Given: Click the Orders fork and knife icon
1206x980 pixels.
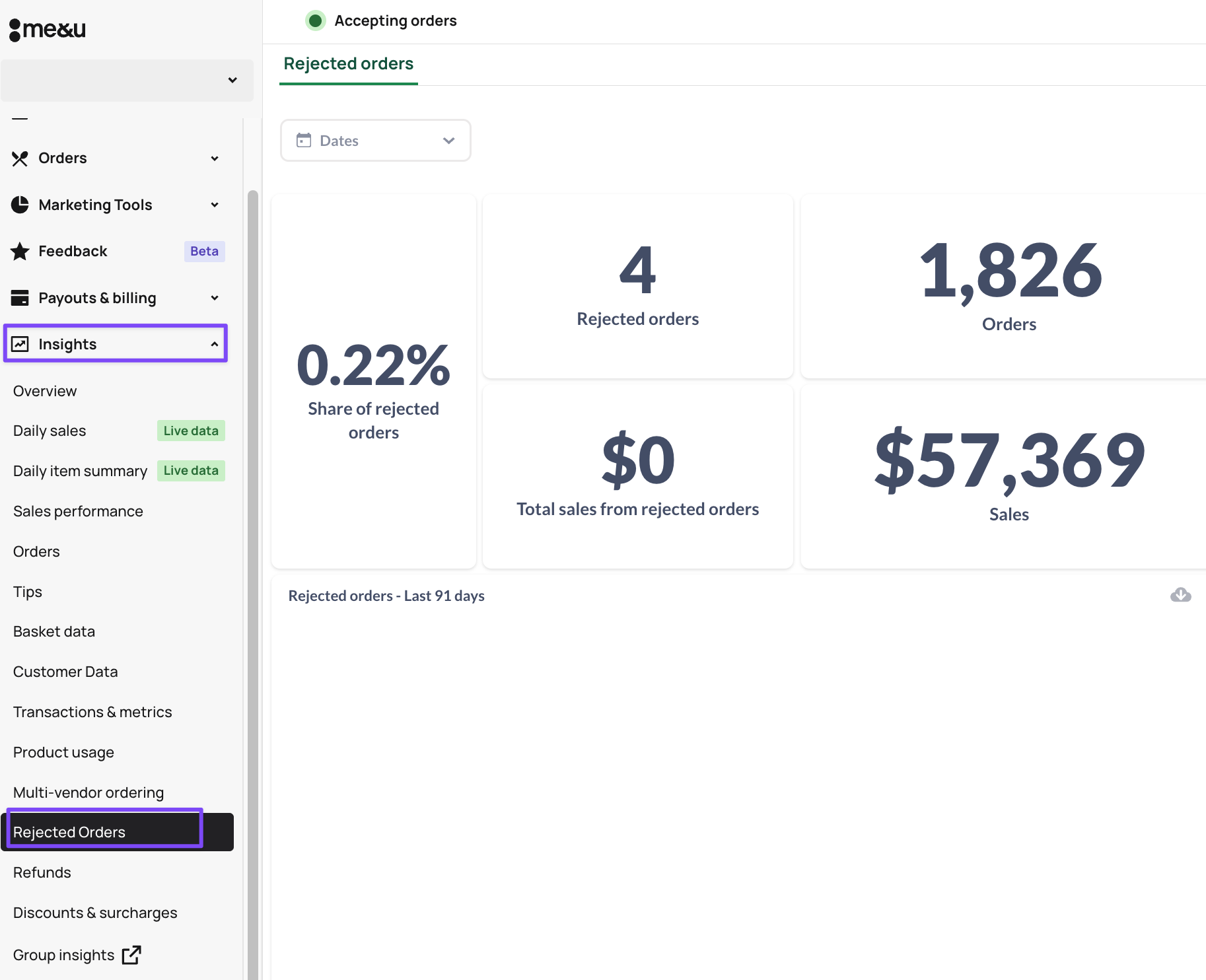Looking at the screenshot, I should (x=20, y=158).
